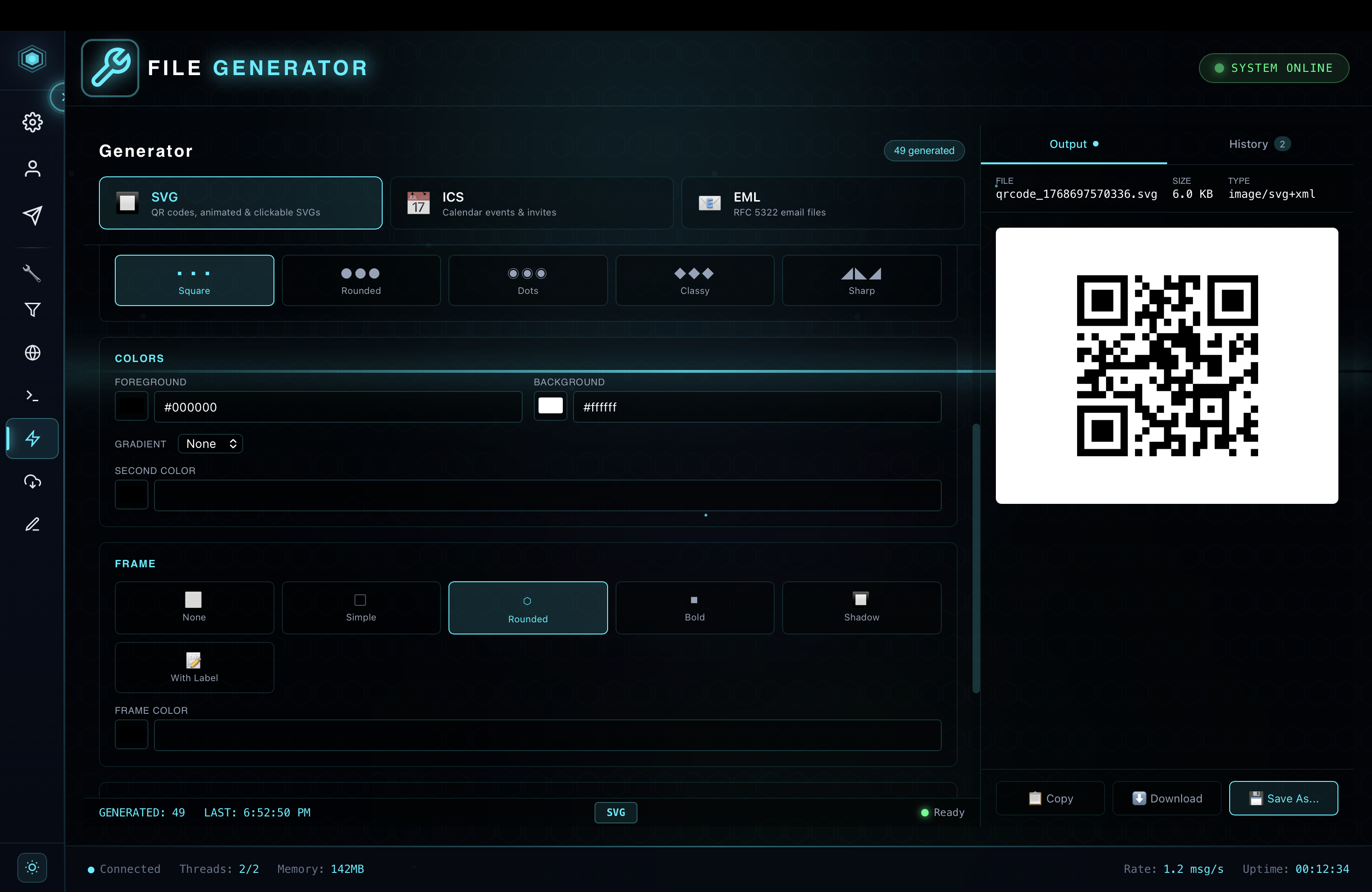Click the Save As button
The width and height of the screenshot is (1372, 892).
pyautogui.click(x=1284, y=798)
